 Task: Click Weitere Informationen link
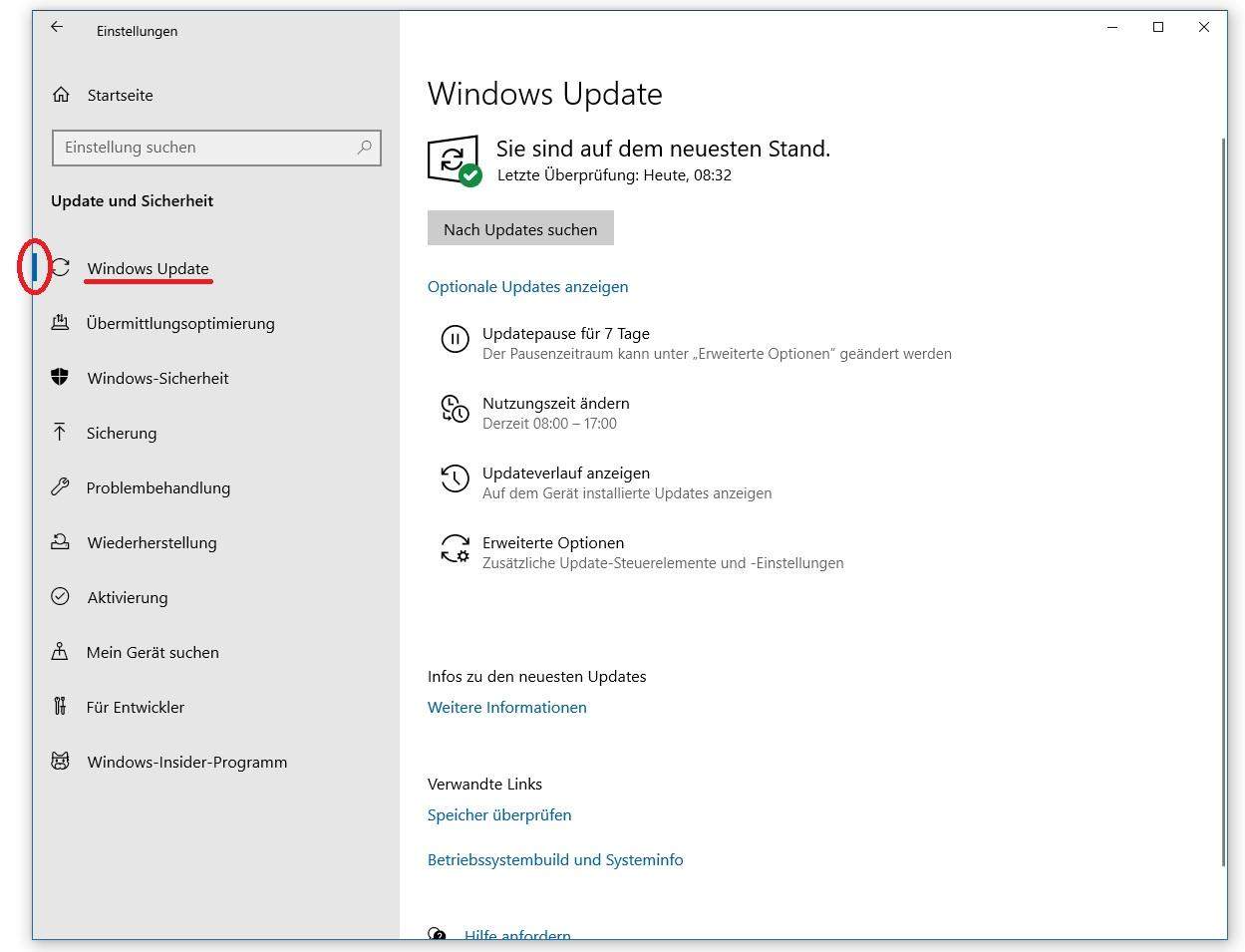pos(506,707)
